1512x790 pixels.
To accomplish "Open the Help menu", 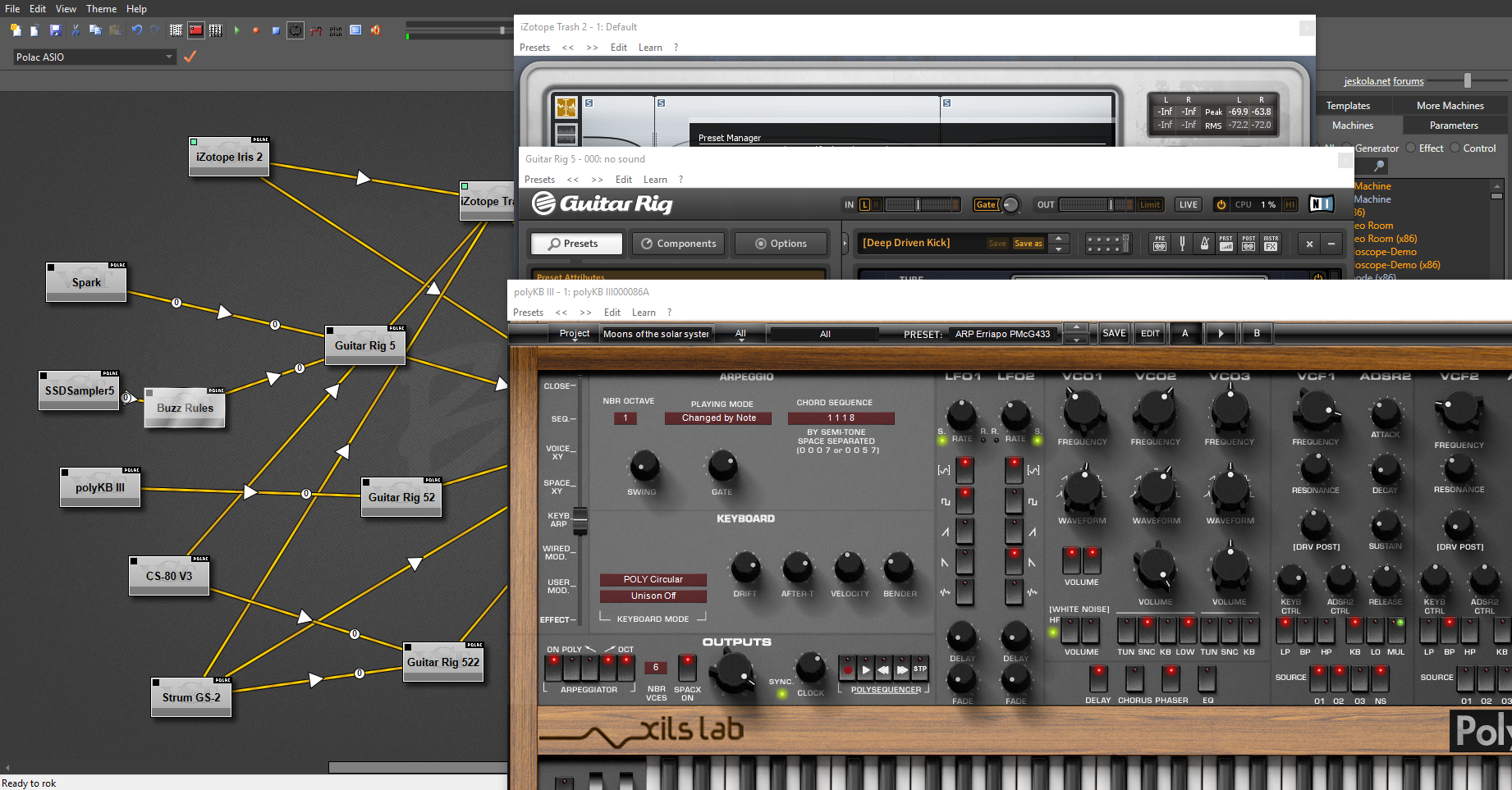I will pyautogui.click(x=136, y=9).
